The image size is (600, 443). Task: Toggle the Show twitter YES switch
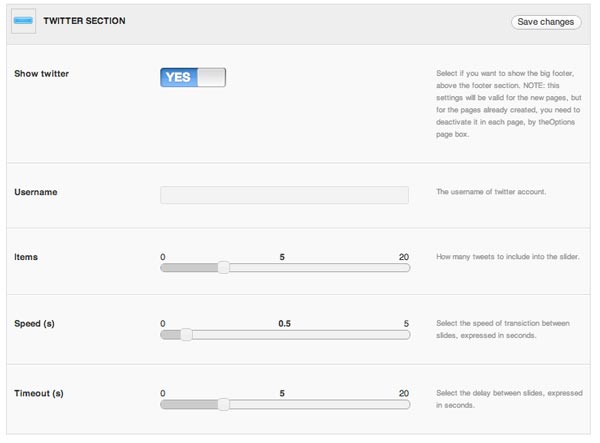click(193, 77)
